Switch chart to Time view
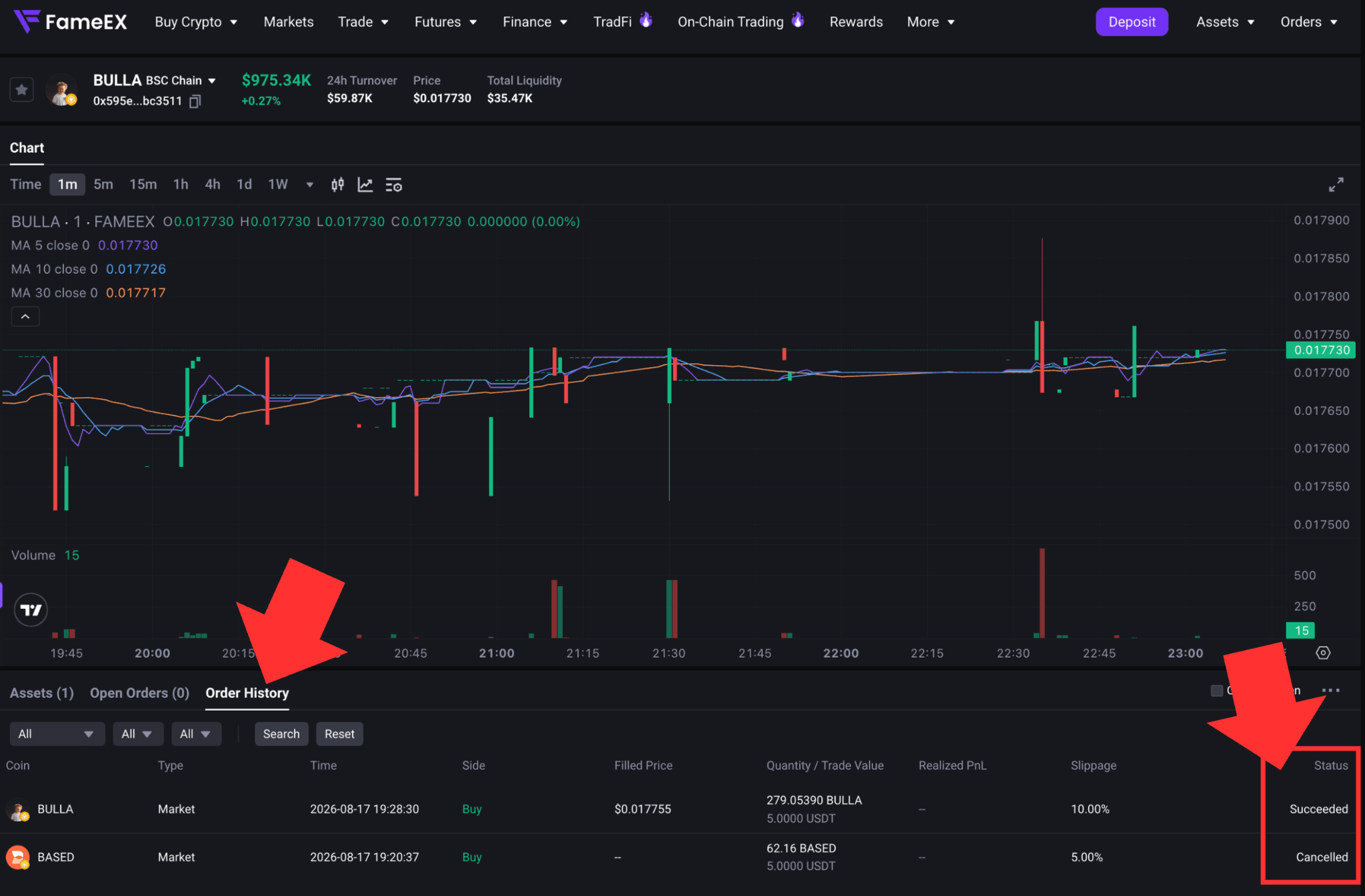Viewport: 1365px width, 896px height. (x=25, y=185)
